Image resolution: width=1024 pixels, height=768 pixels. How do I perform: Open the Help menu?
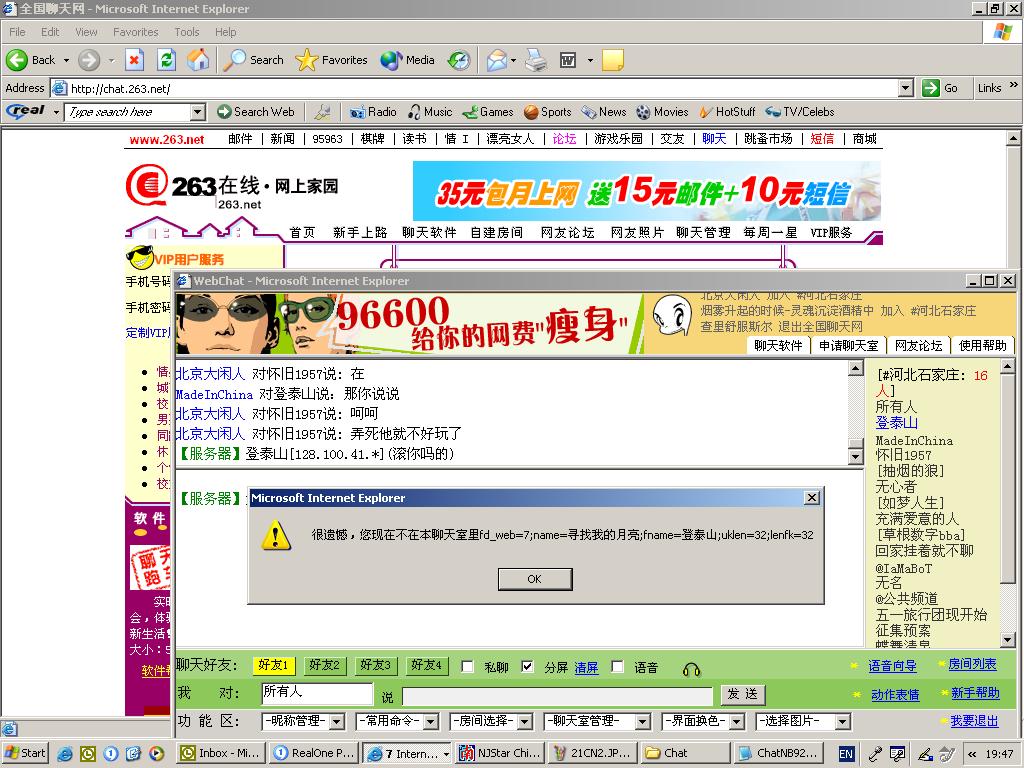click(225, 32)
